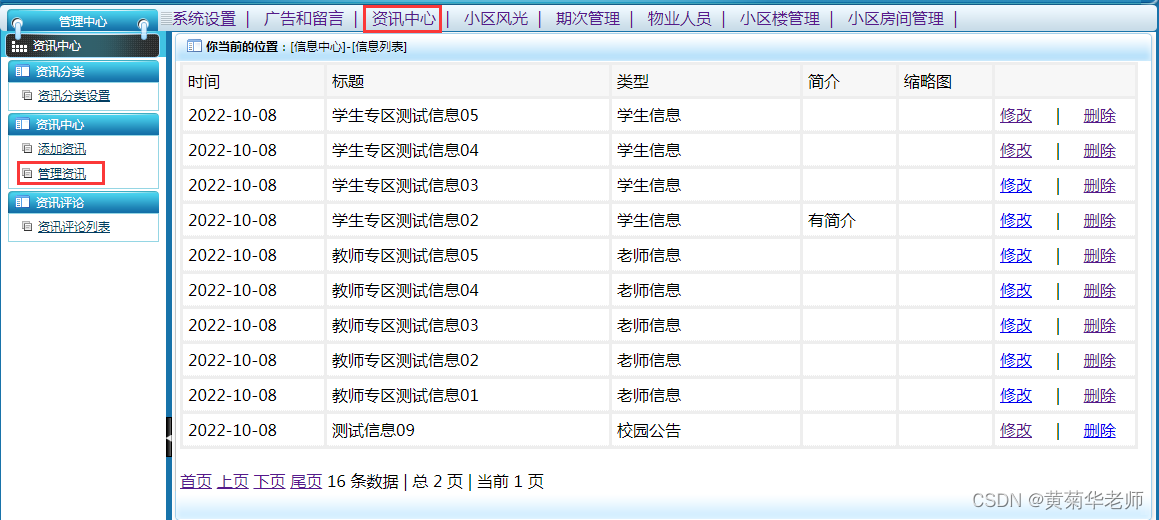Switch to 小区楼管理 tab
The image size is (1159, 520).
(x=779, y=18)
